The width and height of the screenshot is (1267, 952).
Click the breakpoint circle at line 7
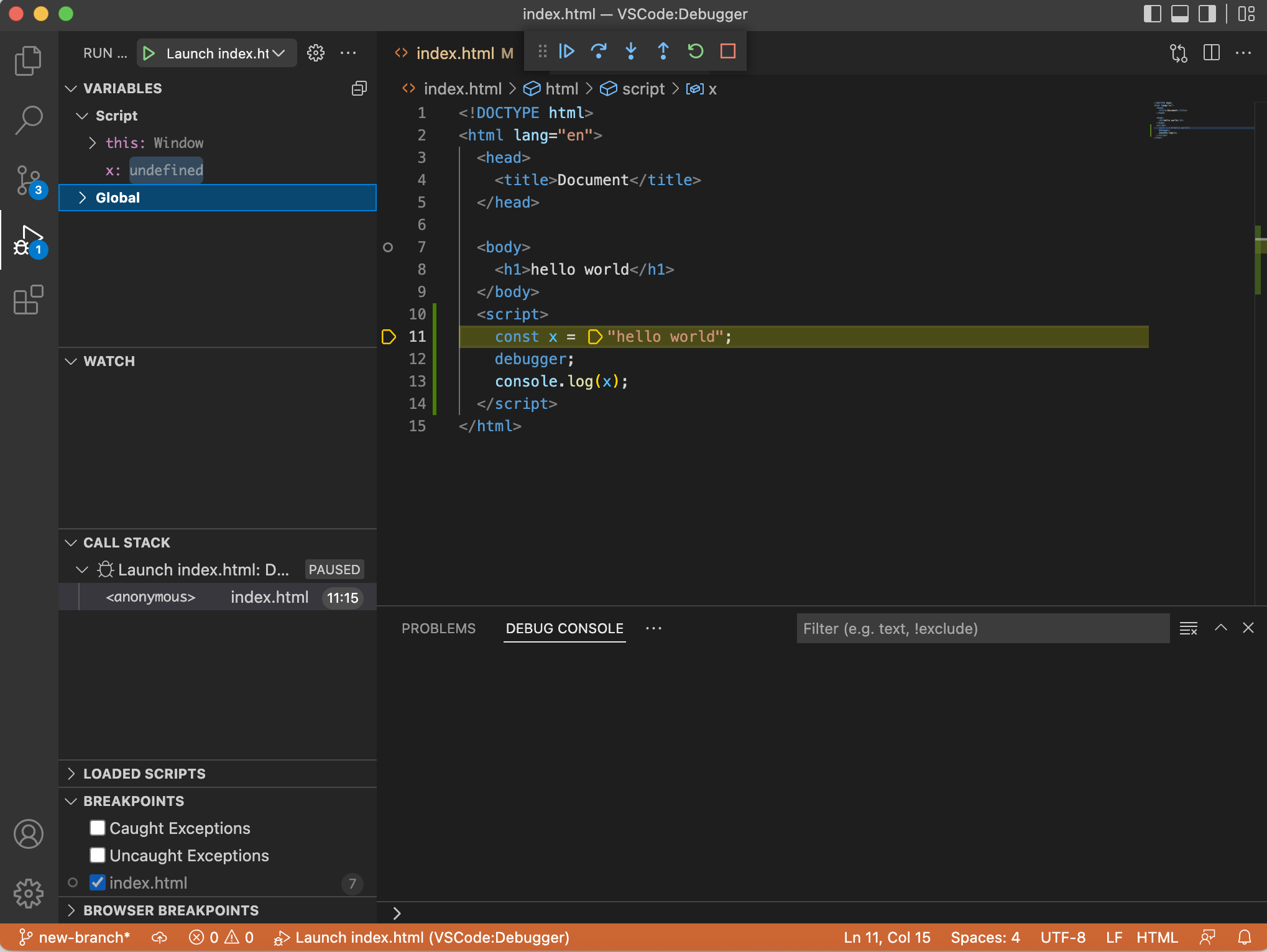[x=388, y=247]
